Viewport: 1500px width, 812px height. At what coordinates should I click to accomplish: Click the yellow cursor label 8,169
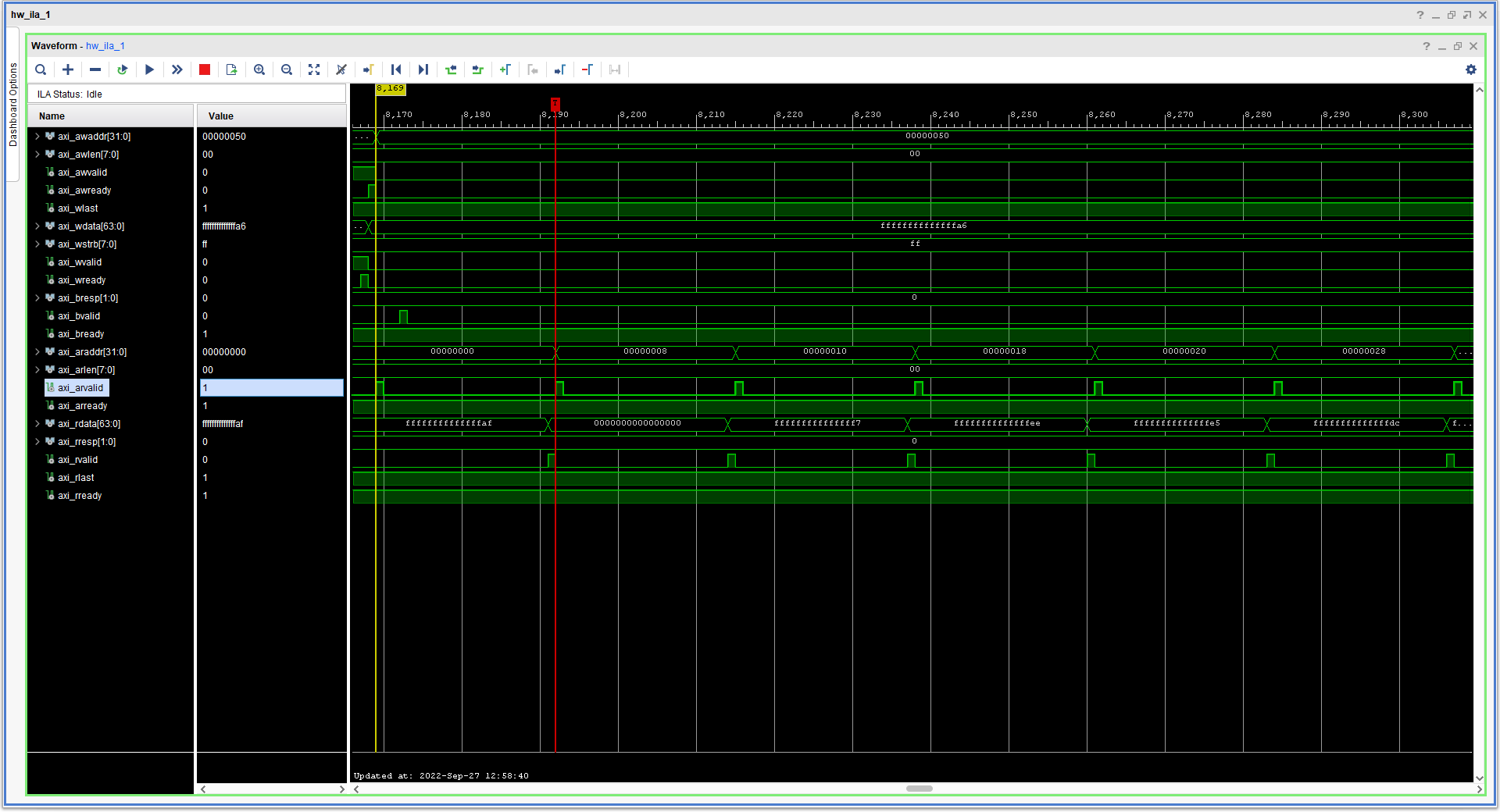tap(391, 88)
